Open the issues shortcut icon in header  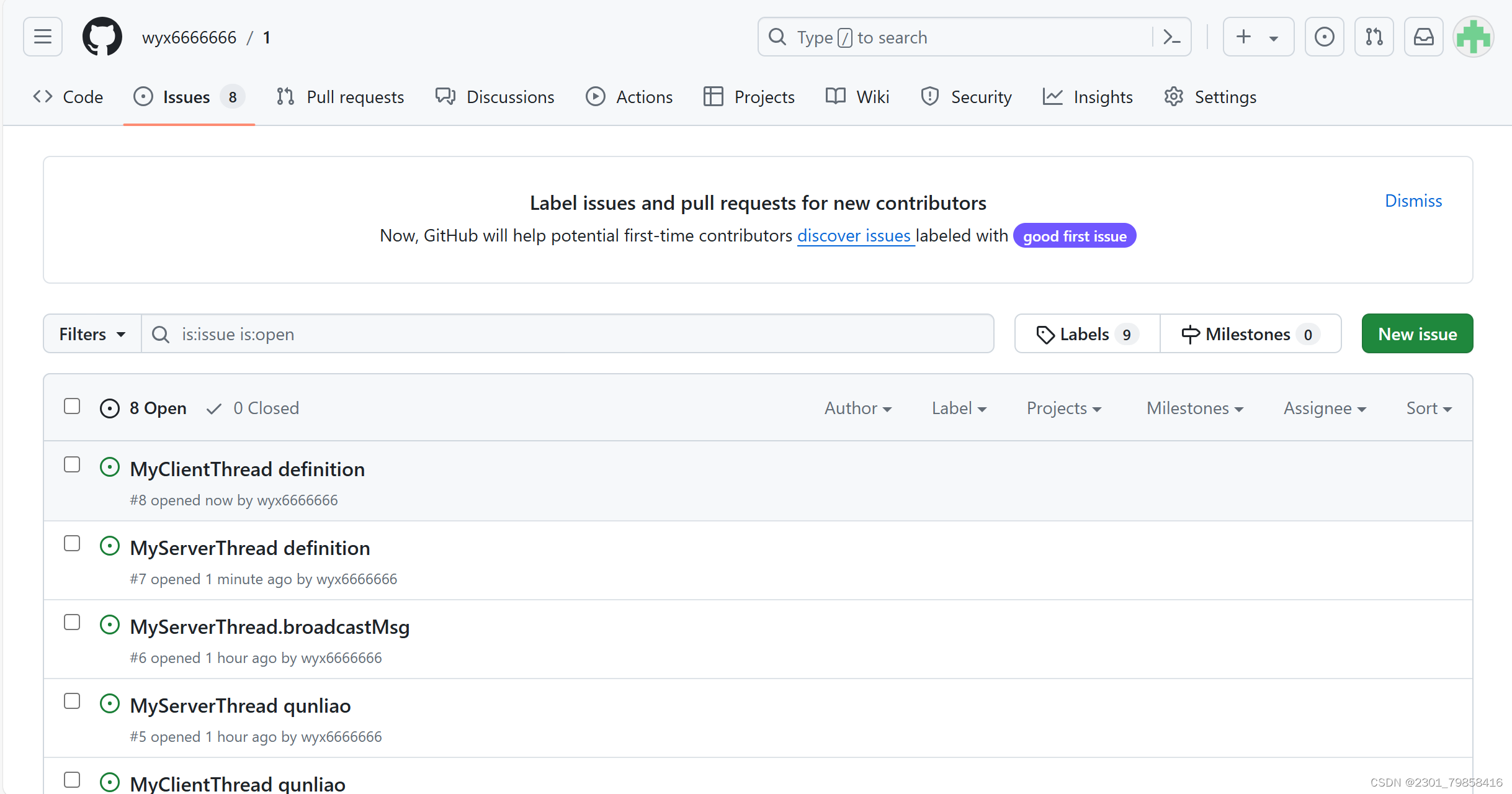1324,37
